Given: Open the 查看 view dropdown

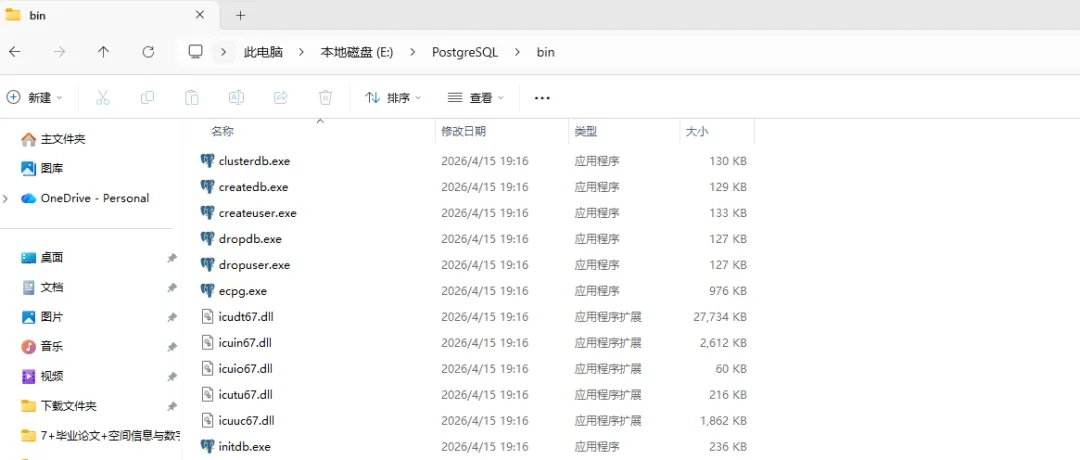Looking at the screenshot, I should click(x=475, y=98).
